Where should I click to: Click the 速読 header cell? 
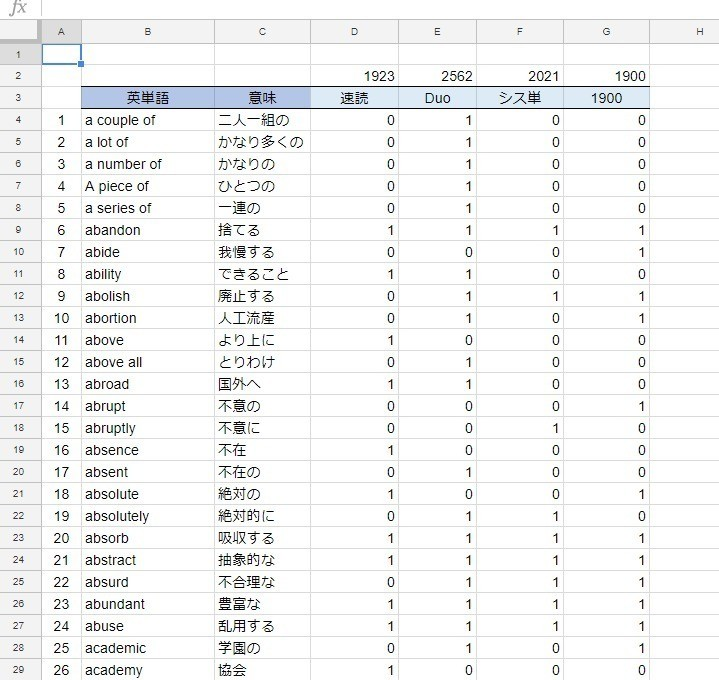pyautogui.click(x=354, y=98)
